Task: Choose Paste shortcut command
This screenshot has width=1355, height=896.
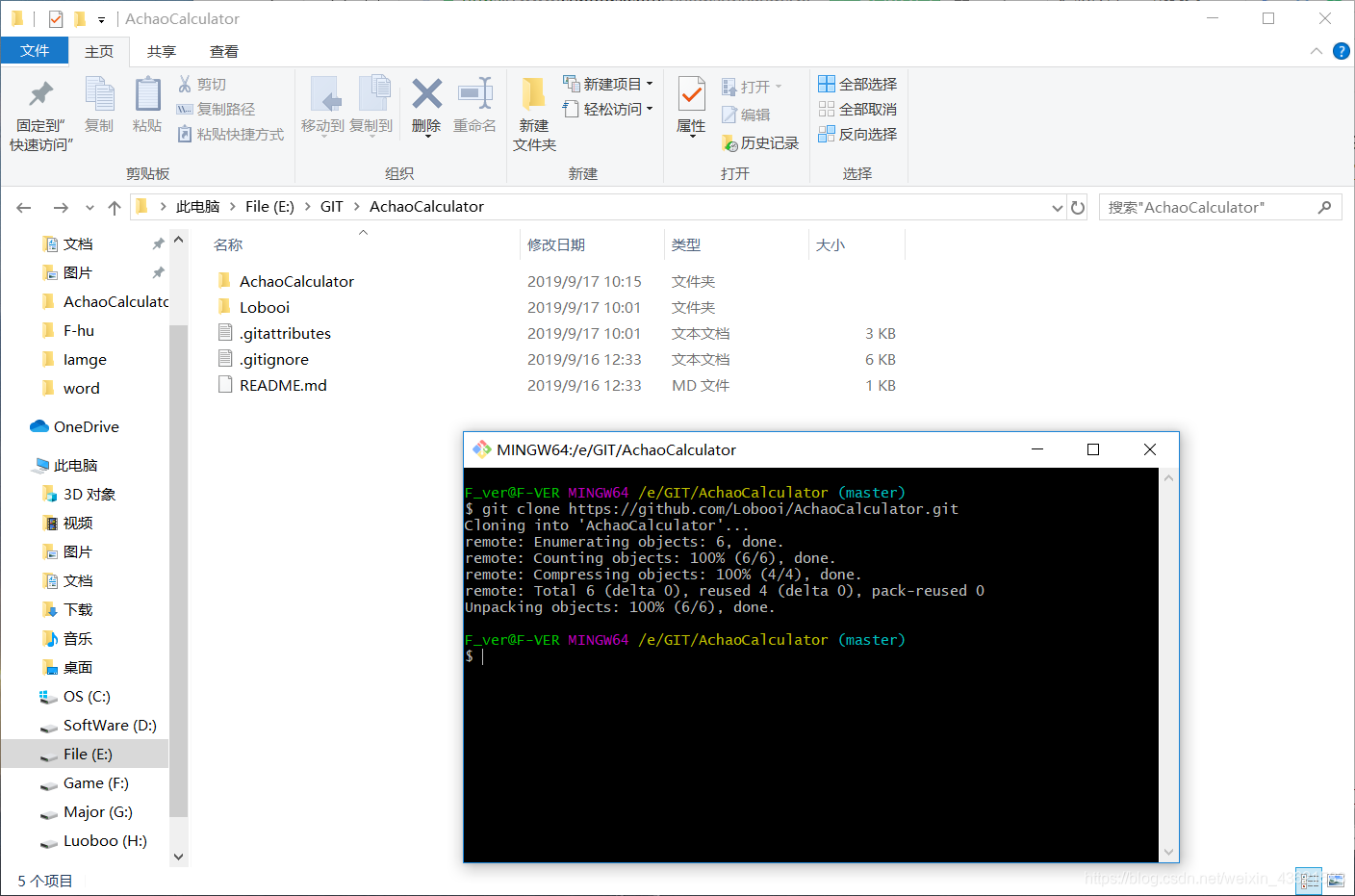Action: [231, 135]
